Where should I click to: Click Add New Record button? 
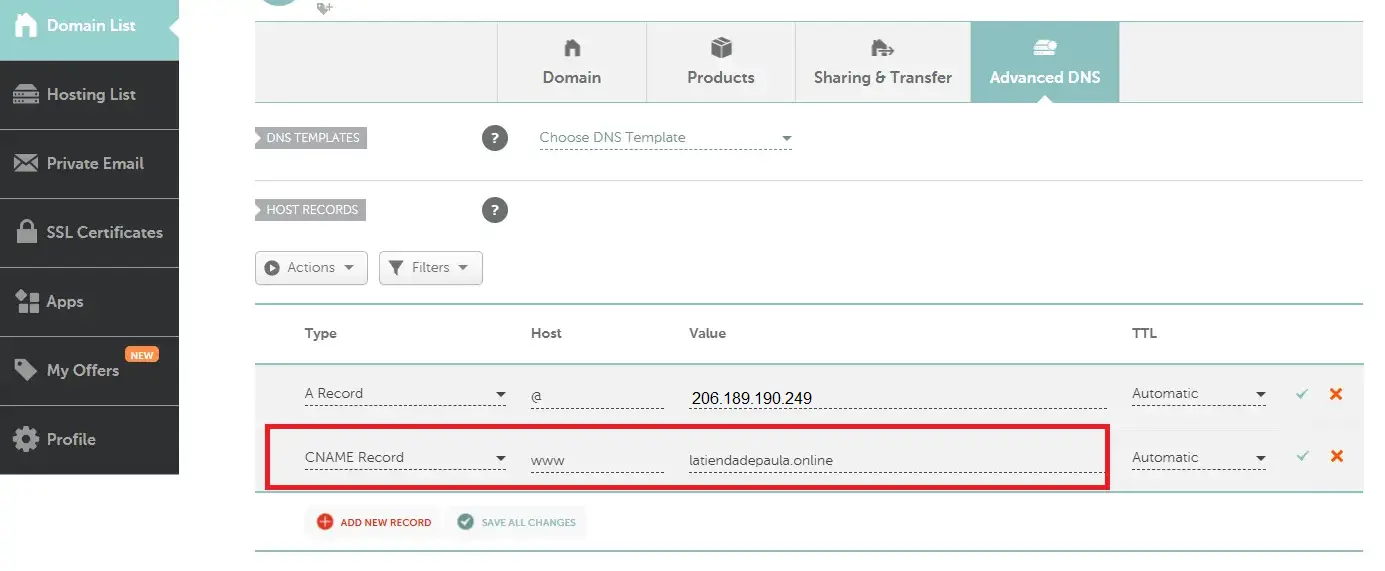[374, 522]
